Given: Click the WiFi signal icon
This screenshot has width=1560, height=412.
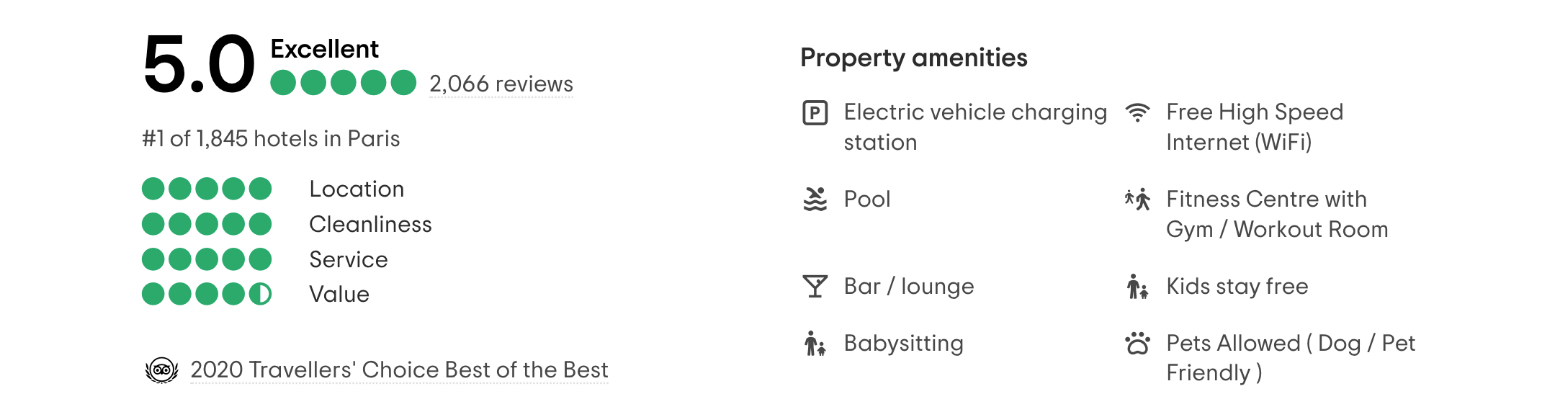Looking at the screenshot, I should (1137, 112).
